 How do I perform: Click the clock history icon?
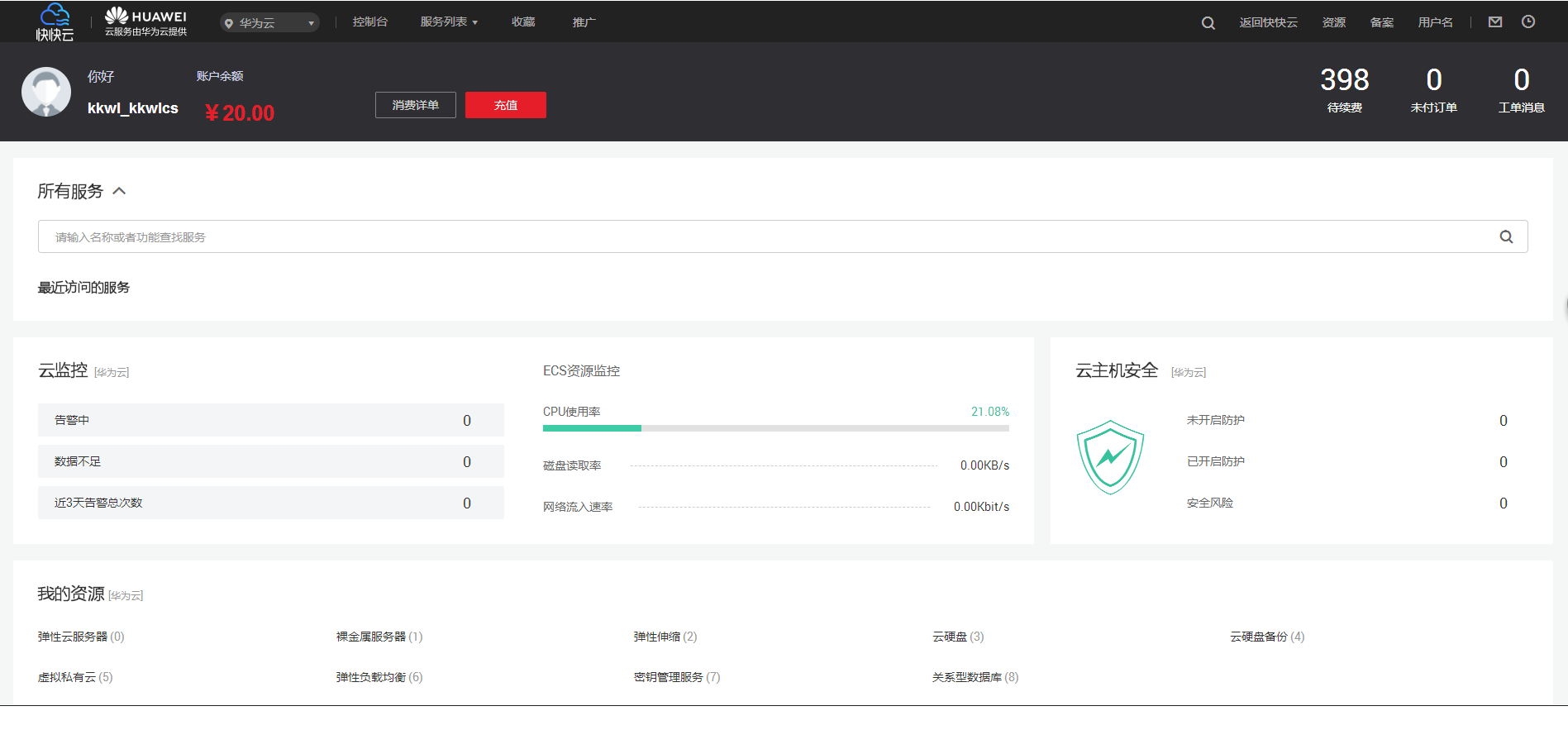[1527, 22]
